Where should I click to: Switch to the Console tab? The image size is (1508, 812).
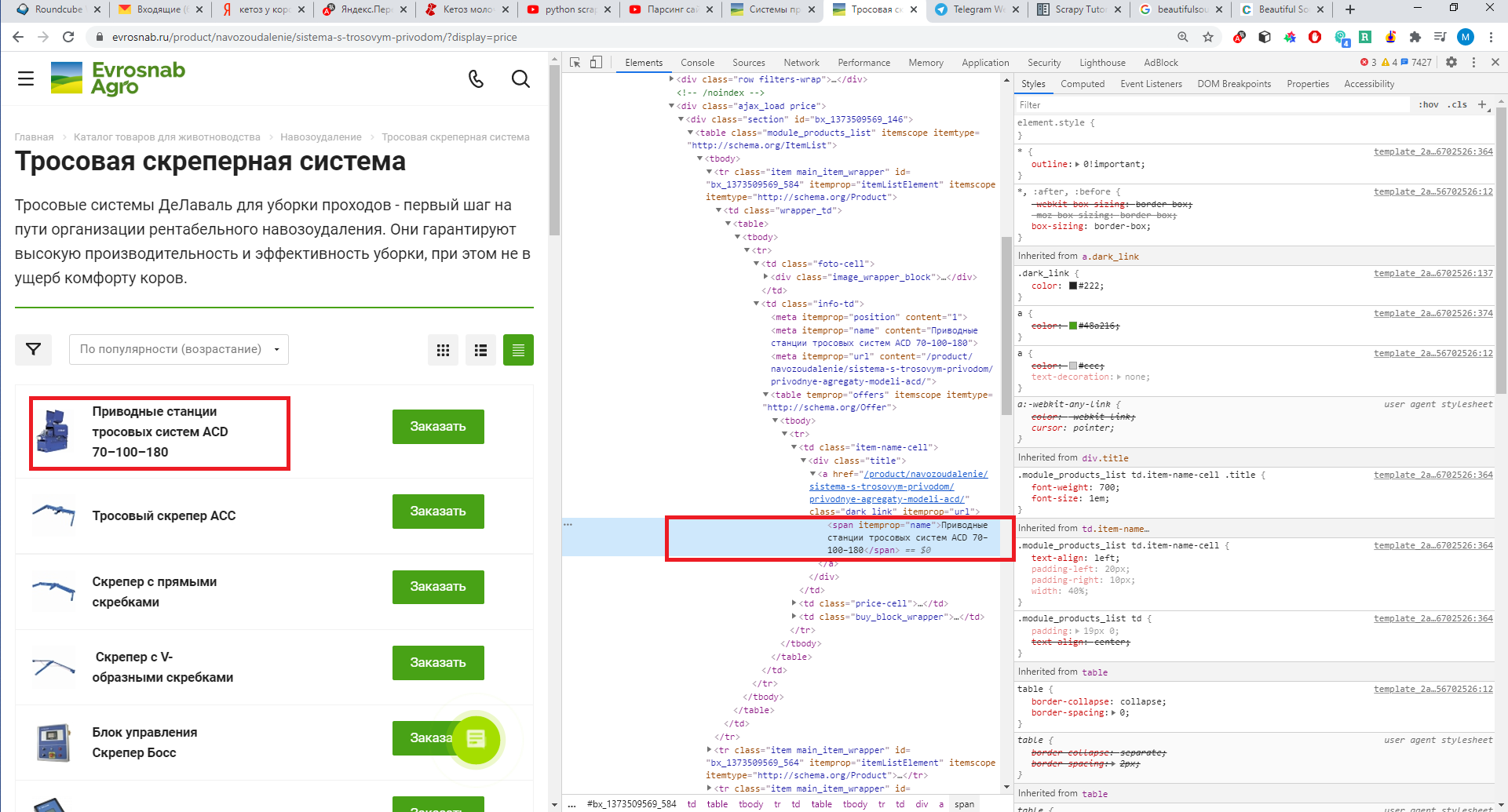click(697, 63)
